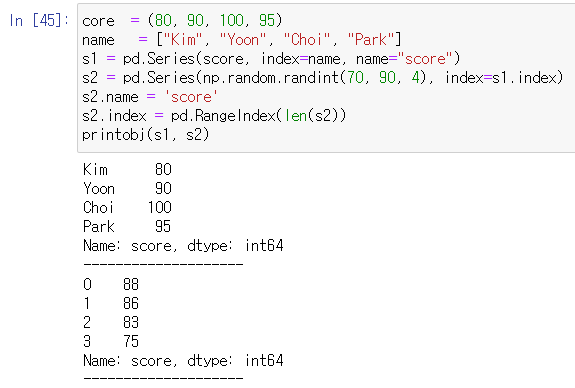
Task: Click the s2.name = 'score' line
Action: coord(150,97)
